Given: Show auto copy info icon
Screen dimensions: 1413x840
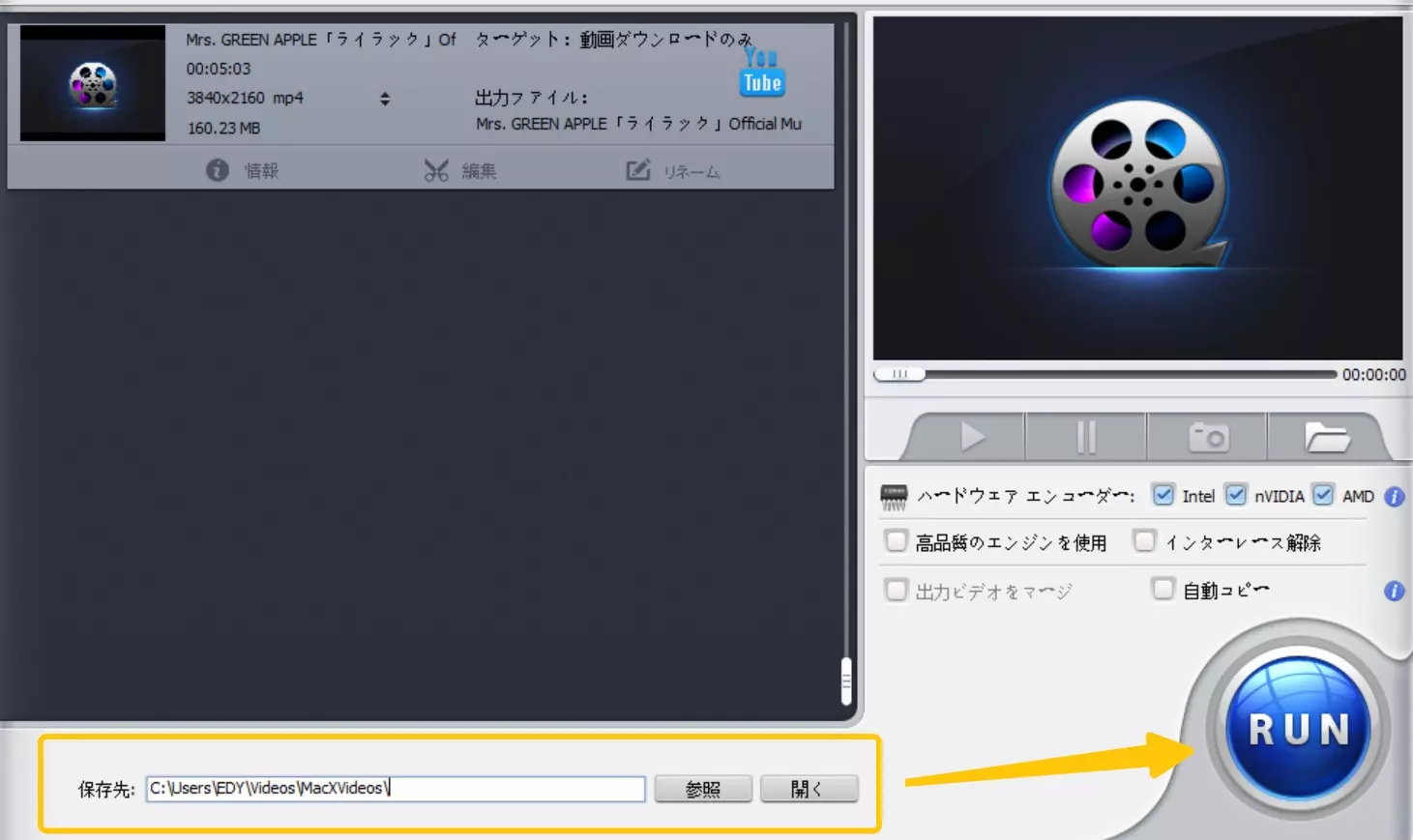Looking at the screenshot, I should (x=1394, y=591).
